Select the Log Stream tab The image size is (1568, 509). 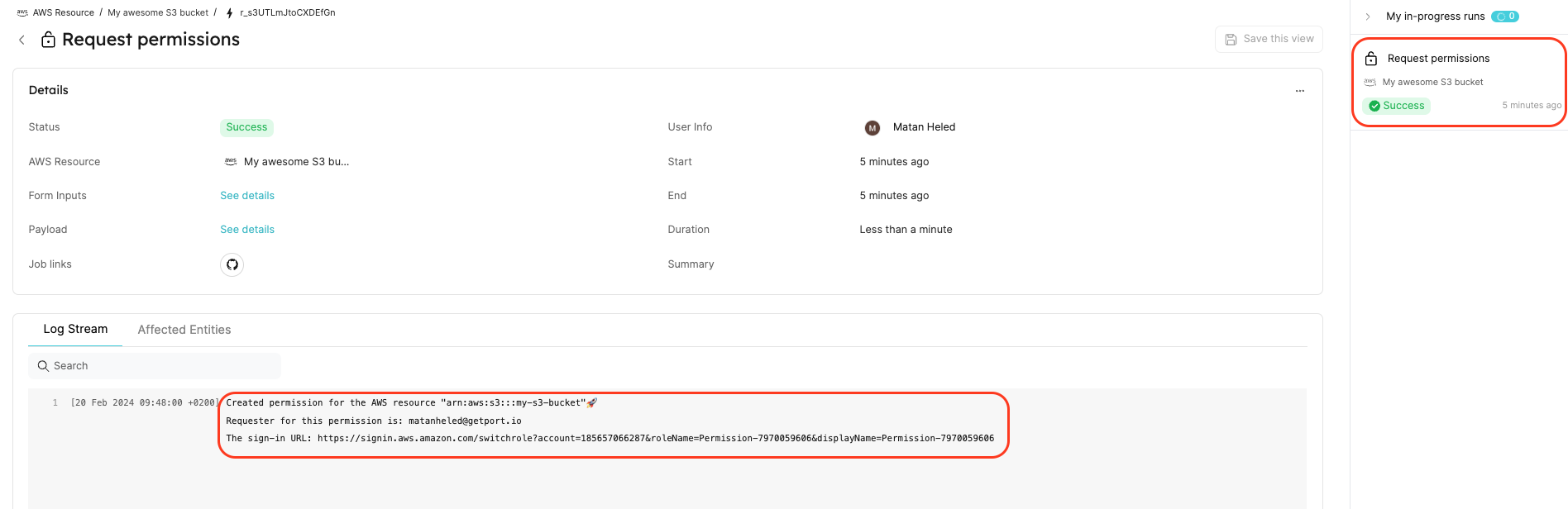point(75,329)
